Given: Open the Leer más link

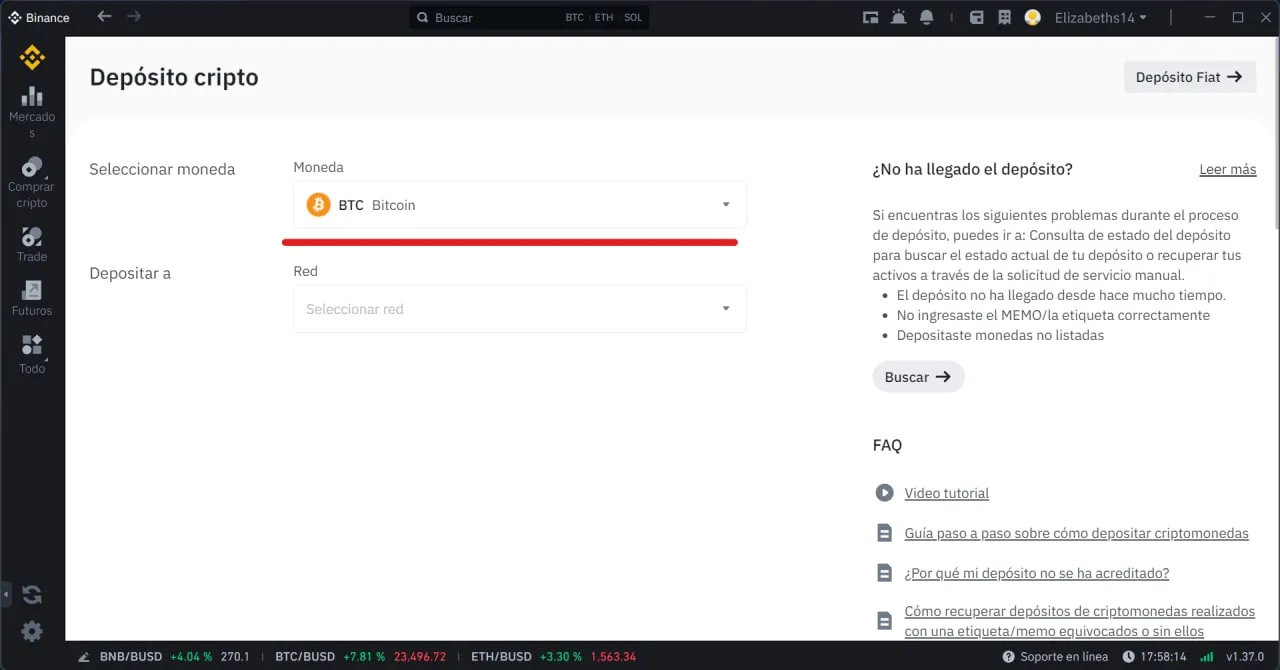Looking at the screenshot, I should coord(1227,169).
